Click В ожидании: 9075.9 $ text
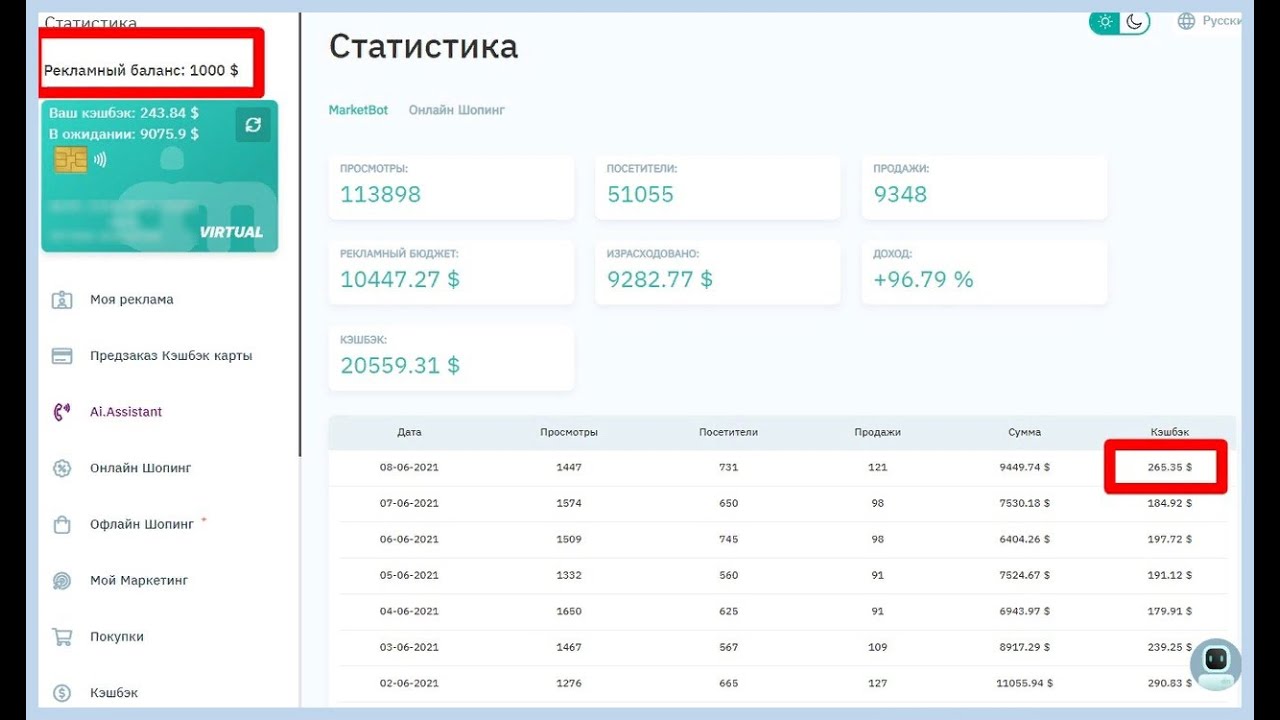1280x720 pixels. 124,134
